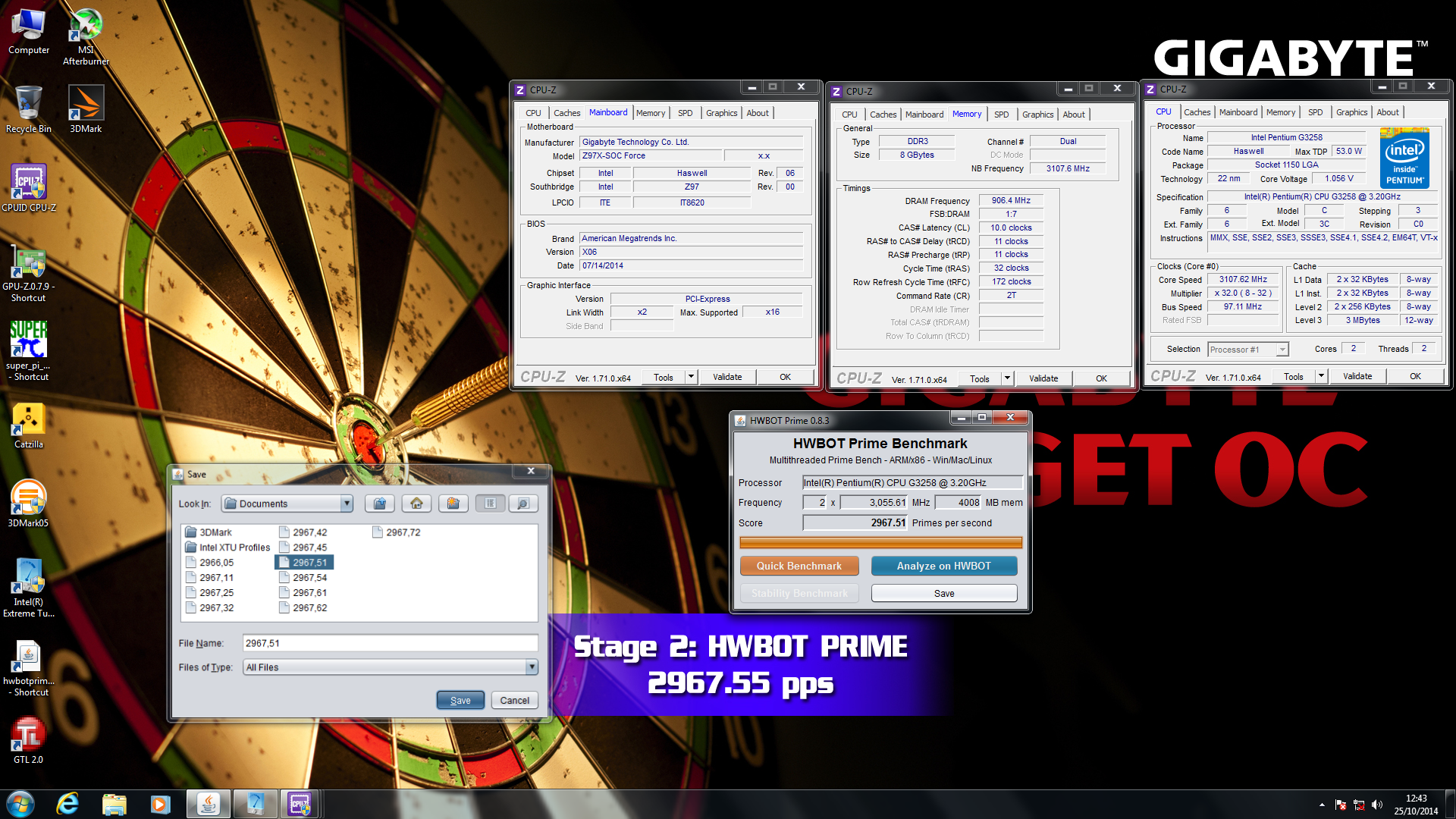This screenshot has width=1456, height=819.
Task: Open Windows Media Player taskbar icon
Action: pyautogui.click(x=160, y=804)
